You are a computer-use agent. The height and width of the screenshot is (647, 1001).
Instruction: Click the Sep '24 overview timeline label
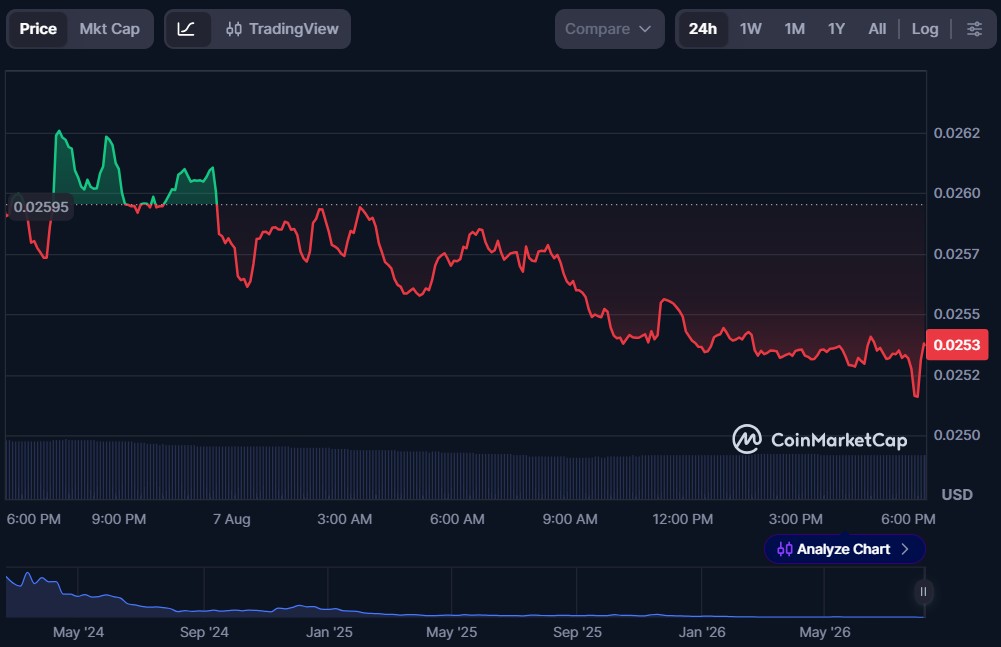[x=204, y=632]
